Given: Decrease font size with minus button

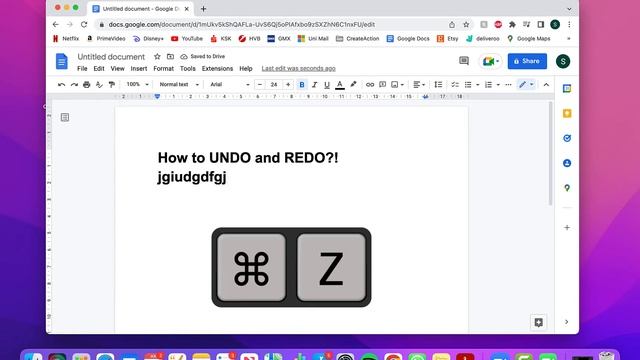Looking at the screenshot, I should (260, 84).
